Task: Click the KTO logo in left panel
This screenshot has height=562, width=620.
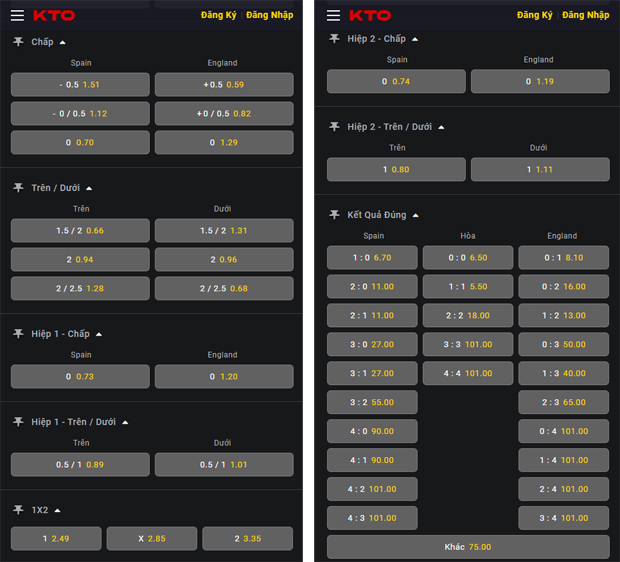Action: (54, 16)
